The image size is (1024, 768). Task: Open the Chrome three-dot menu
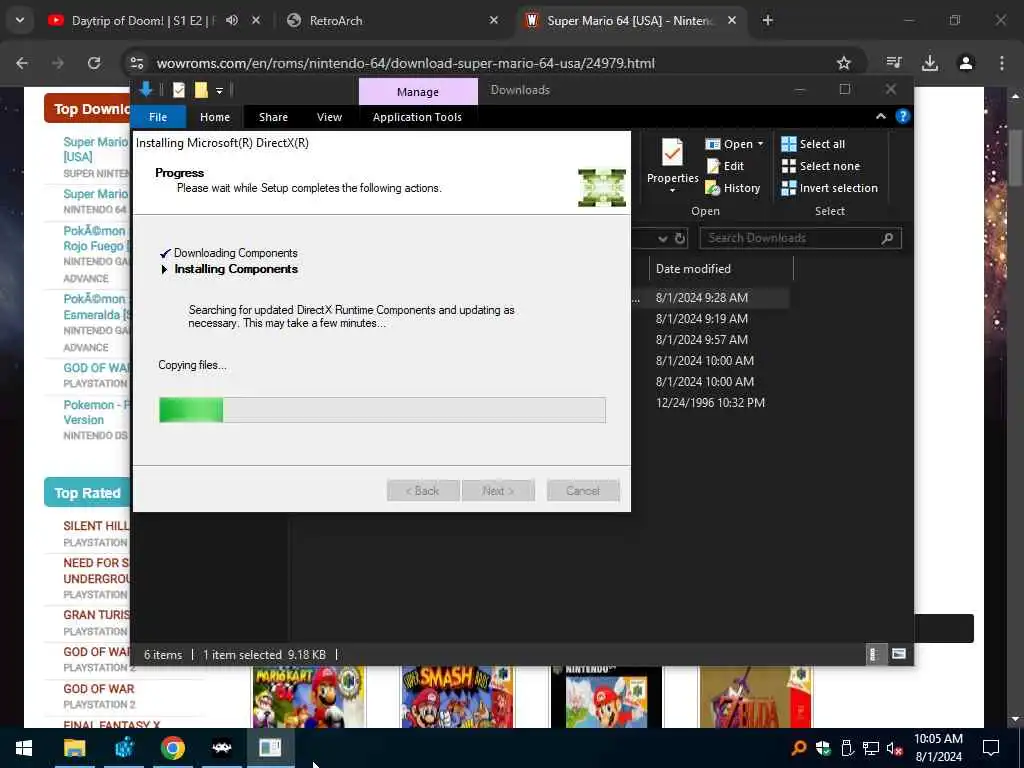pyautogui.click(x=1002, y=63)
